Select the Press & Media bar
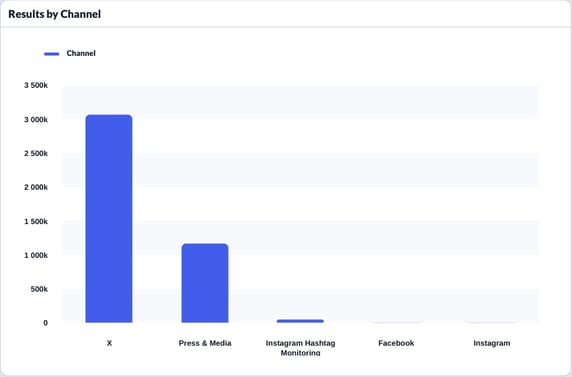 click(x=205, y=283)
